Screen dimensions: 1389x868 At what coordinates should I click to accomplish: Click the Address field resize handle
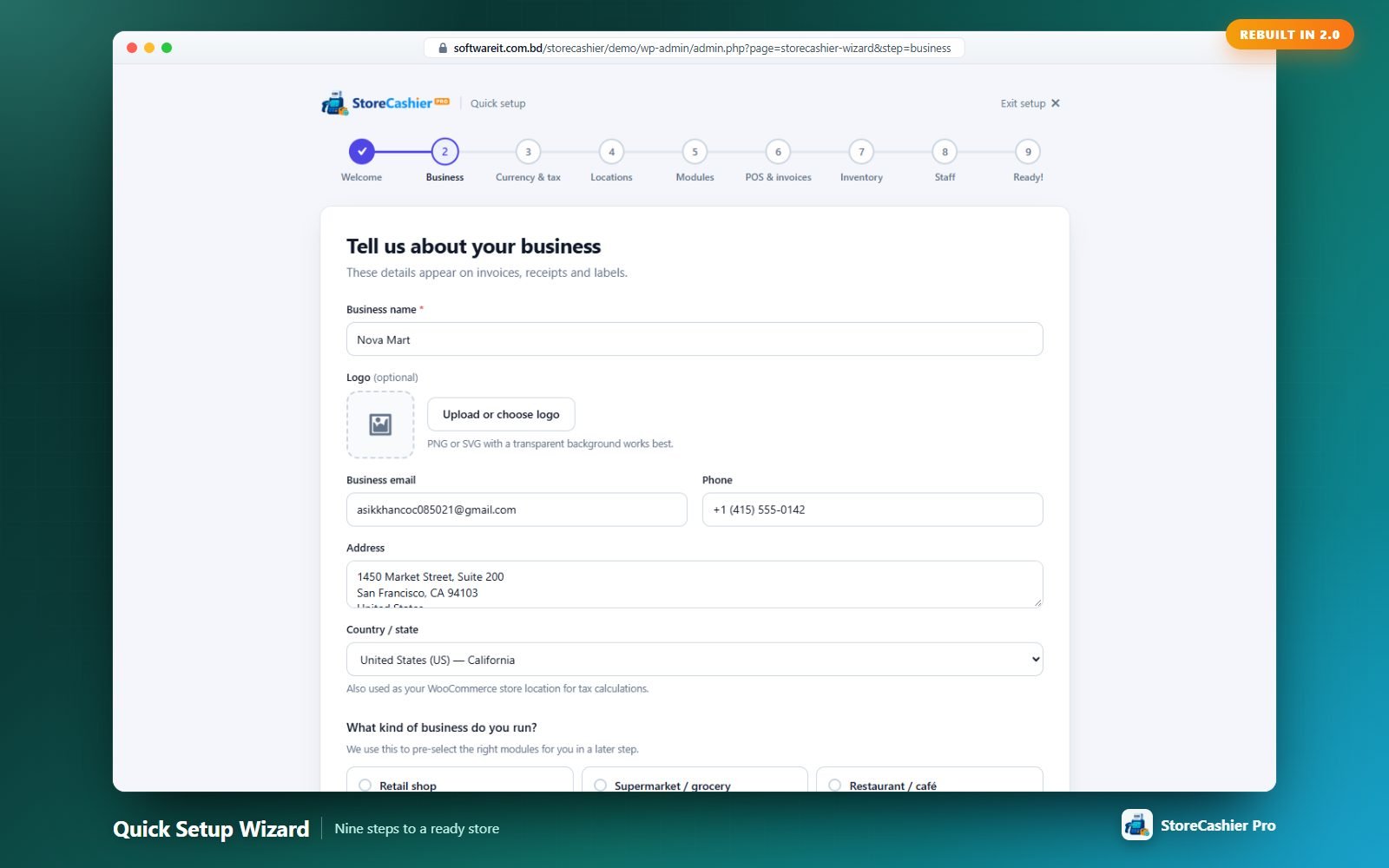[x=1037, y=602]
